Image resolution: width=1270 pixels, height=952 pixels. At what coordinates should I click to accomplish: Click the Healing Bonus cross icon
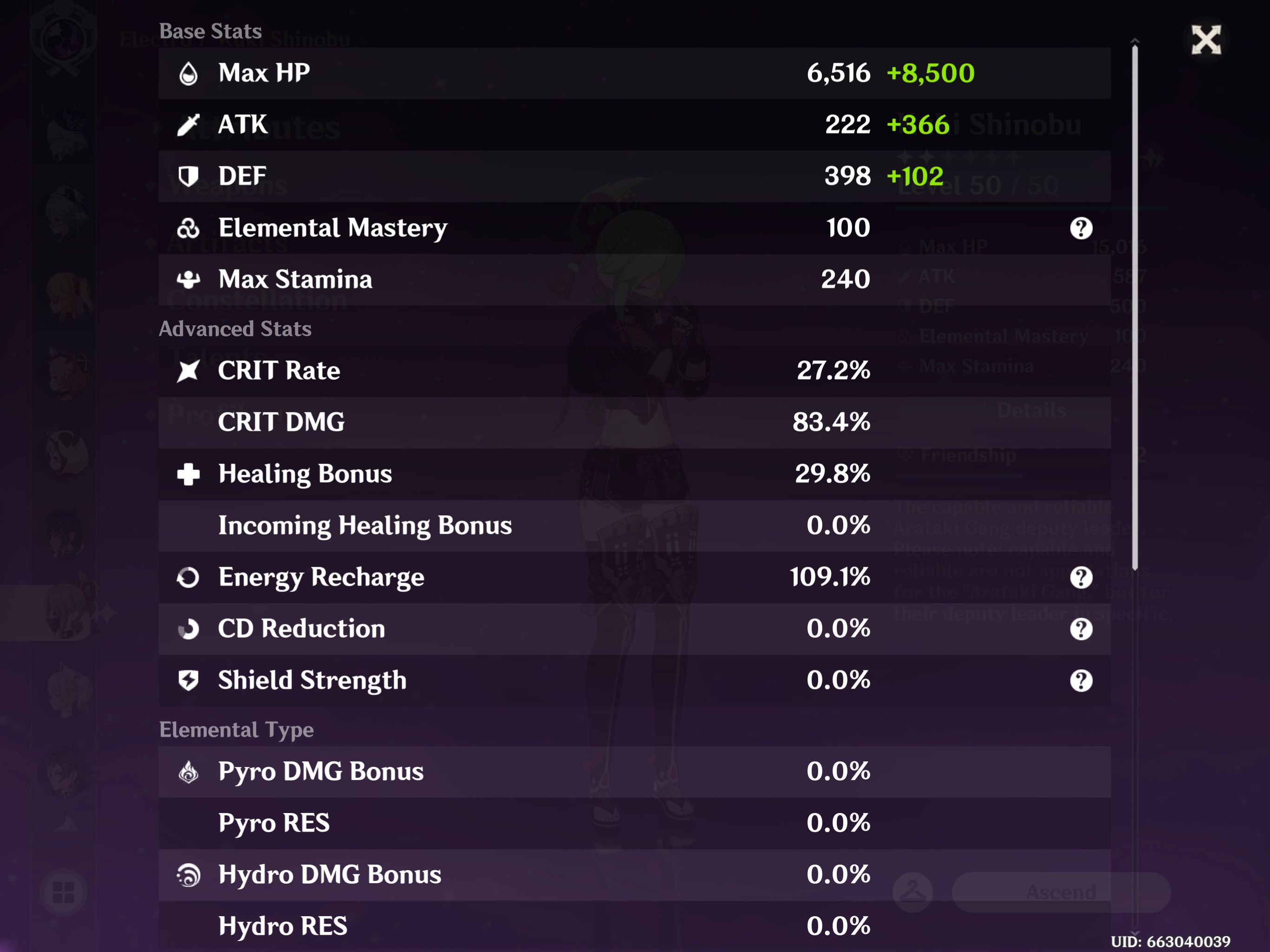point(188,474)
